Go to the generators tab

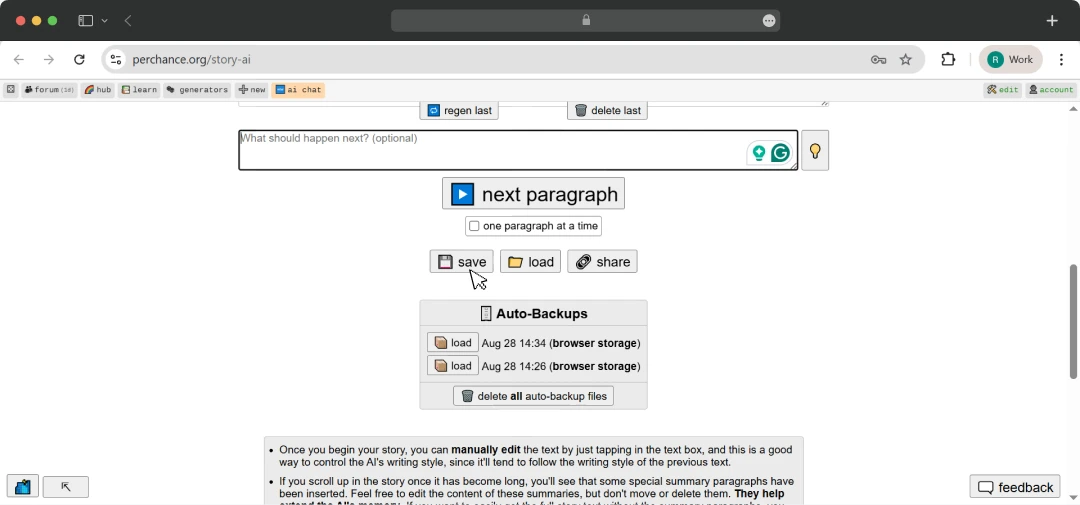click(x=197, y=90)
